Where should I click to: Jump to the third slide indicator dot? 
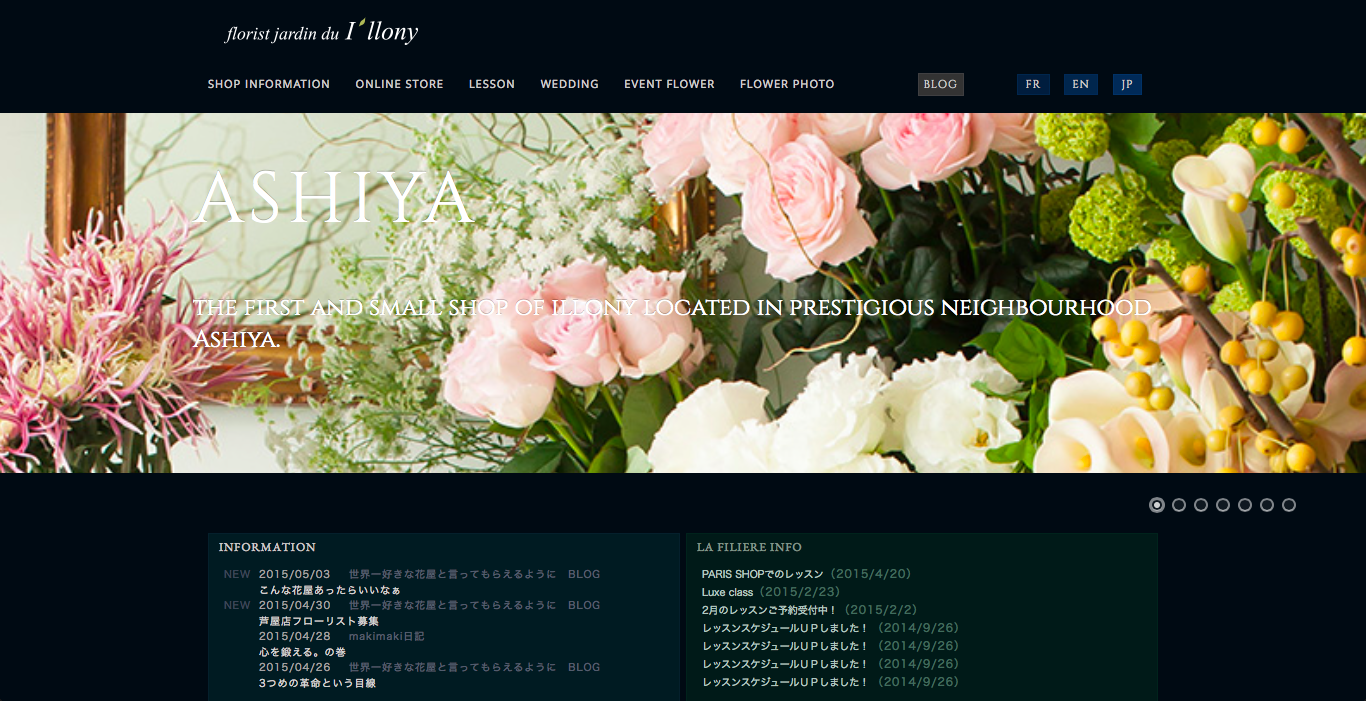coord(1201,505)
